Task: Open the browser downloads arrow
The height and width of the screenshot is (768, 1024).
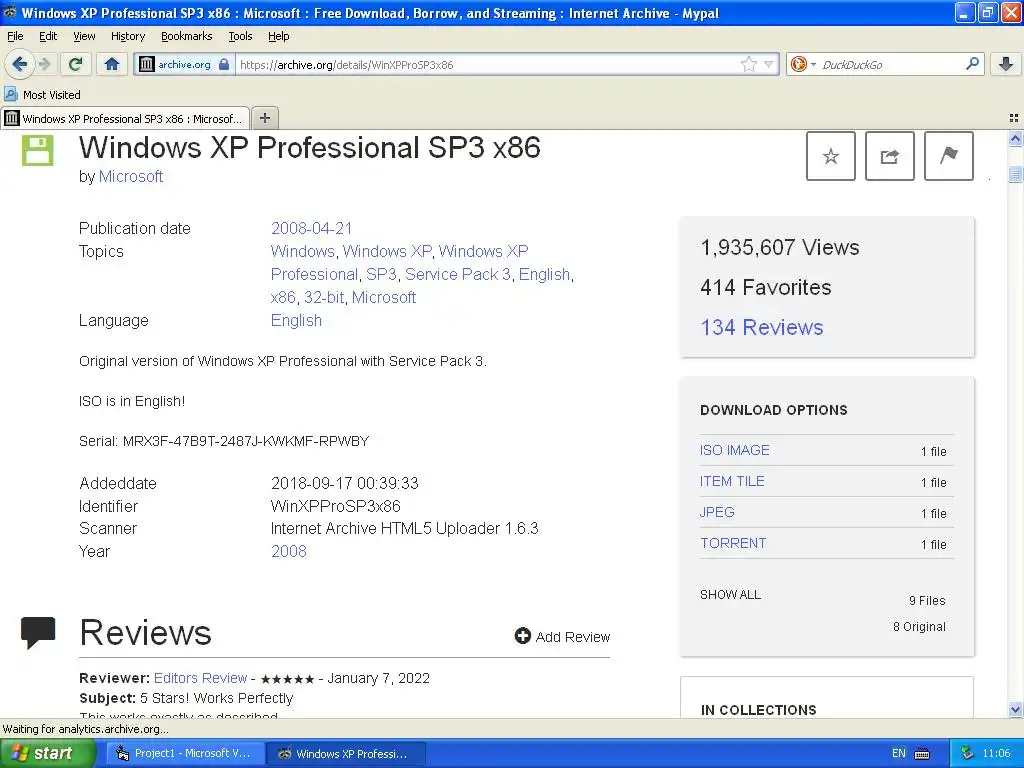Action: pos(1006,64)
